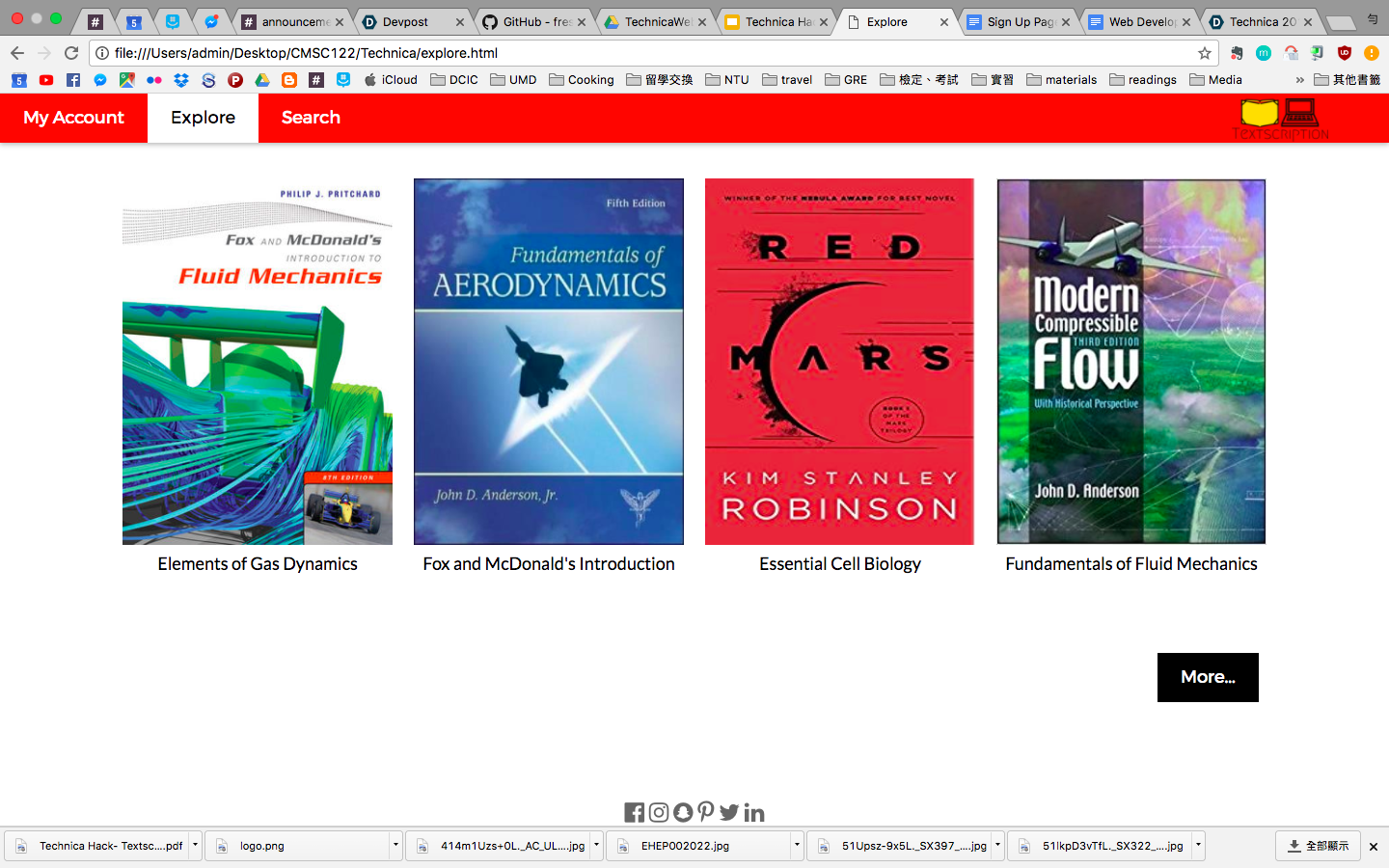Switch to the announcements Slack tab
1389x868 pixels.
tap(292, 21)
